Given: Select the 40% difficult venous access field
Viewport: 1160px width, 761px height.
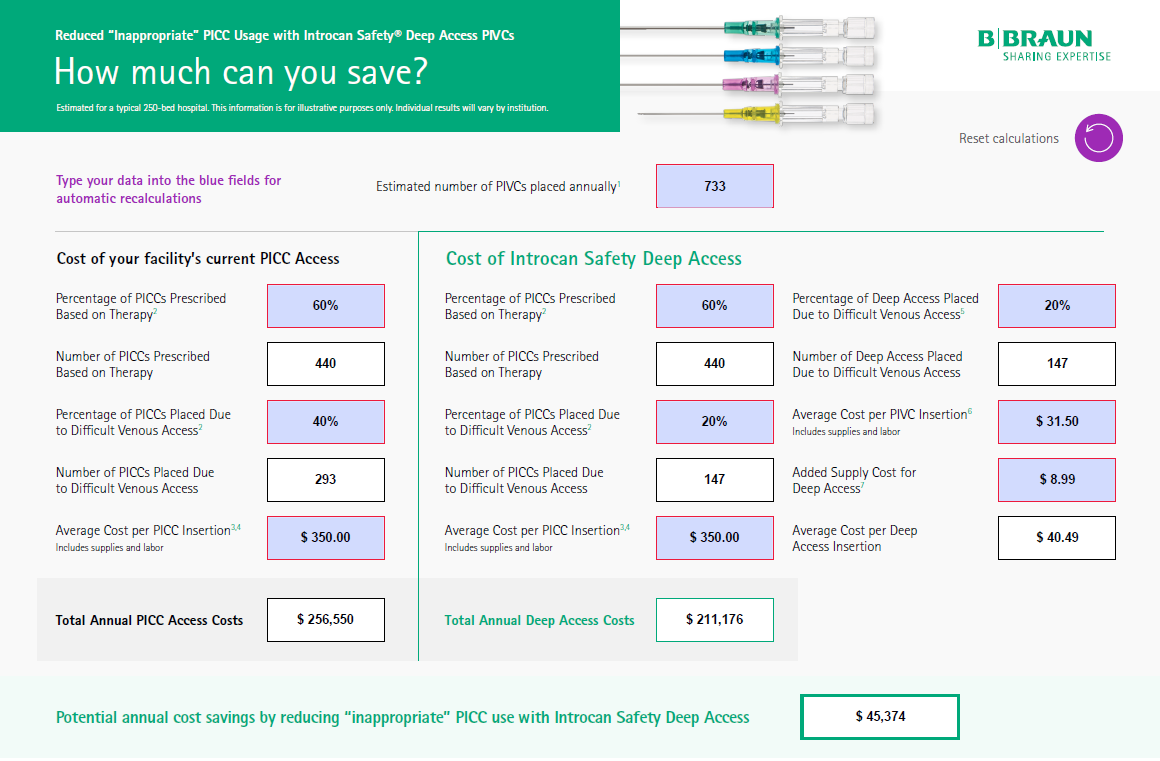Looking at the screenshot, I should pos(325,422).
